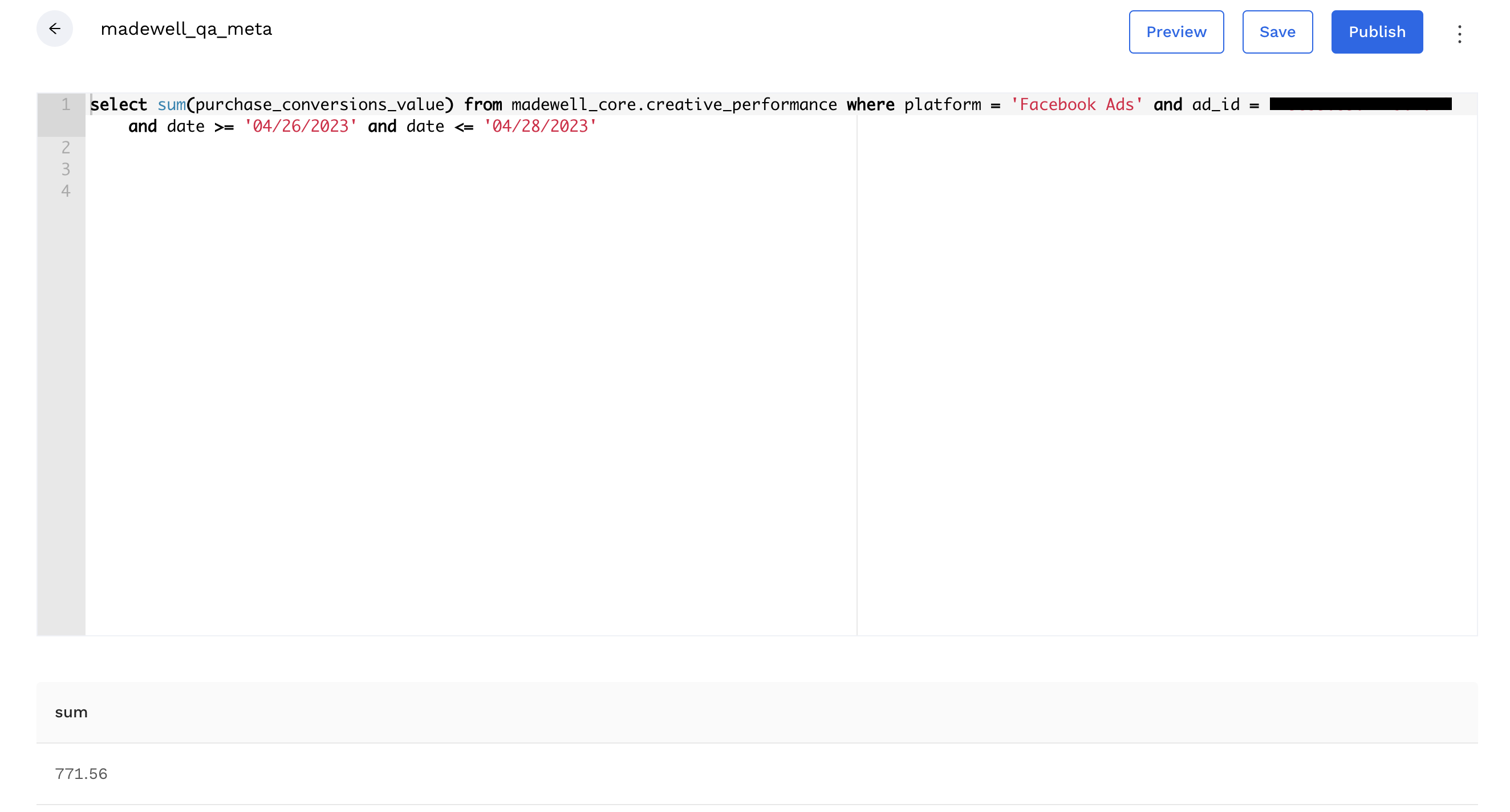This screenshot has height=812, width=1510.
Task: Click the sum function name in the query
Action: click(172, 104)
